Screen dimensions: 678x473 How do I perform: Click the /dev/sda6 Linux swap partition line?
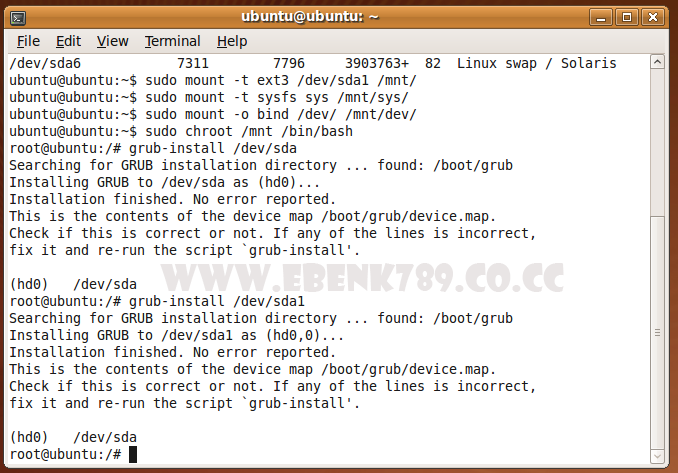313,63
